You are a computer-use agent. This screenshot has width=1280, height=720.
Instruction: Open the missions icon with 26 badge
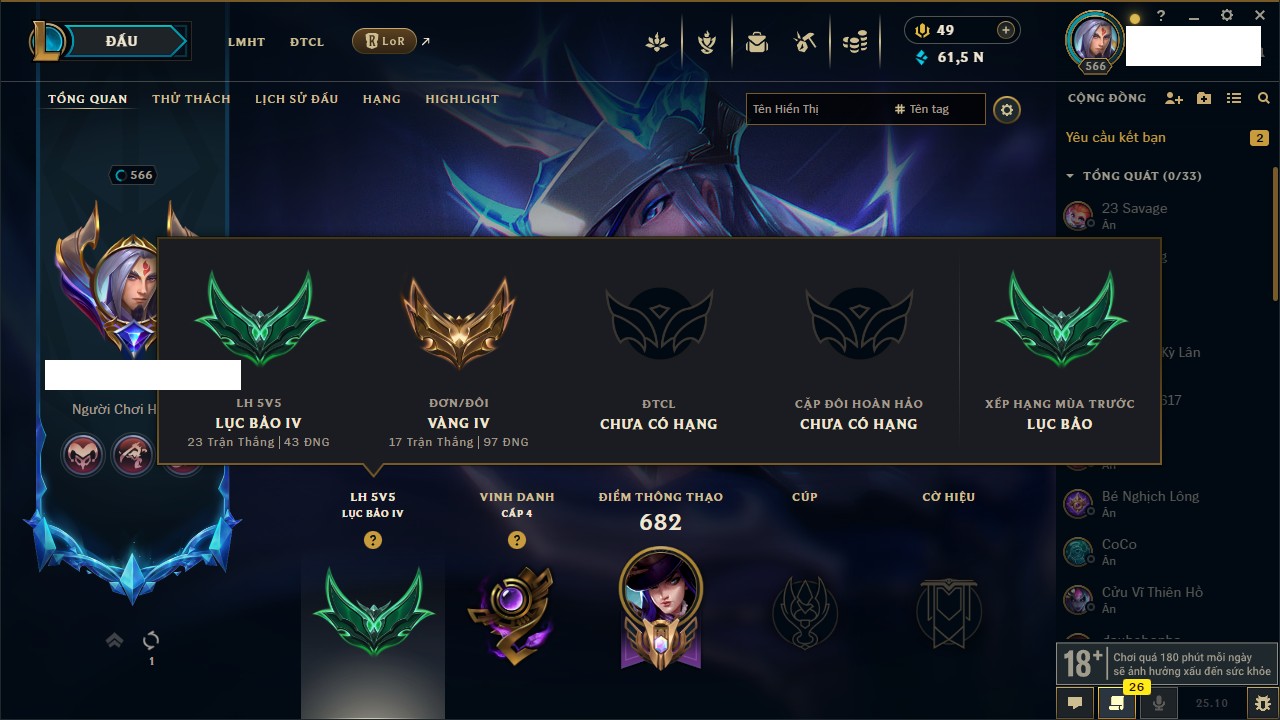(1117, 703)
